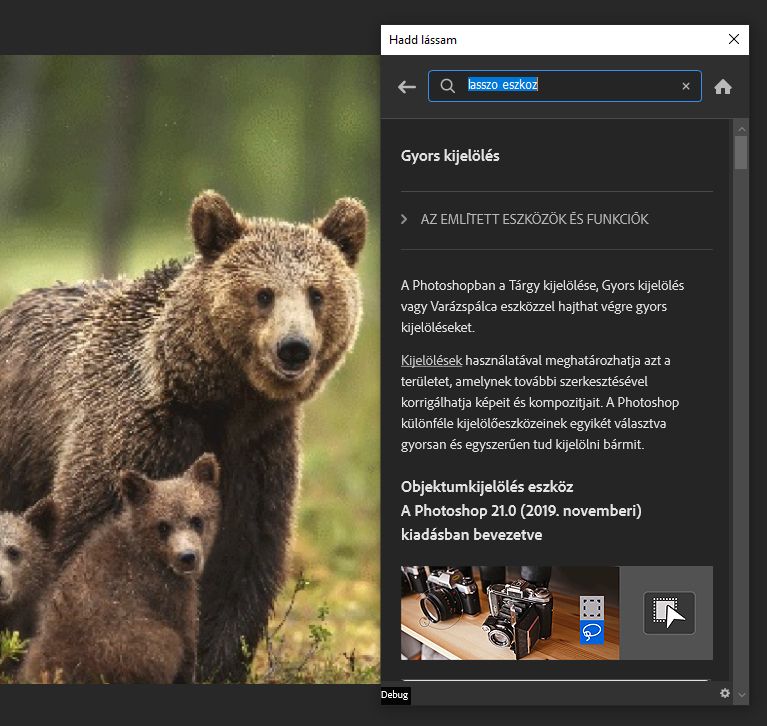Click the Debug label
The height and width of the screenshot is (726, 767).
(394, 695)
